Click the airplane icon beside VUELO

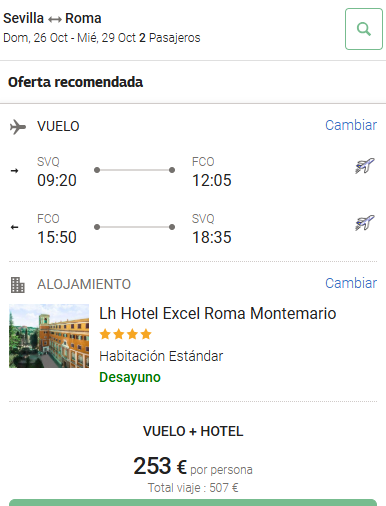[x=18, y=127]
